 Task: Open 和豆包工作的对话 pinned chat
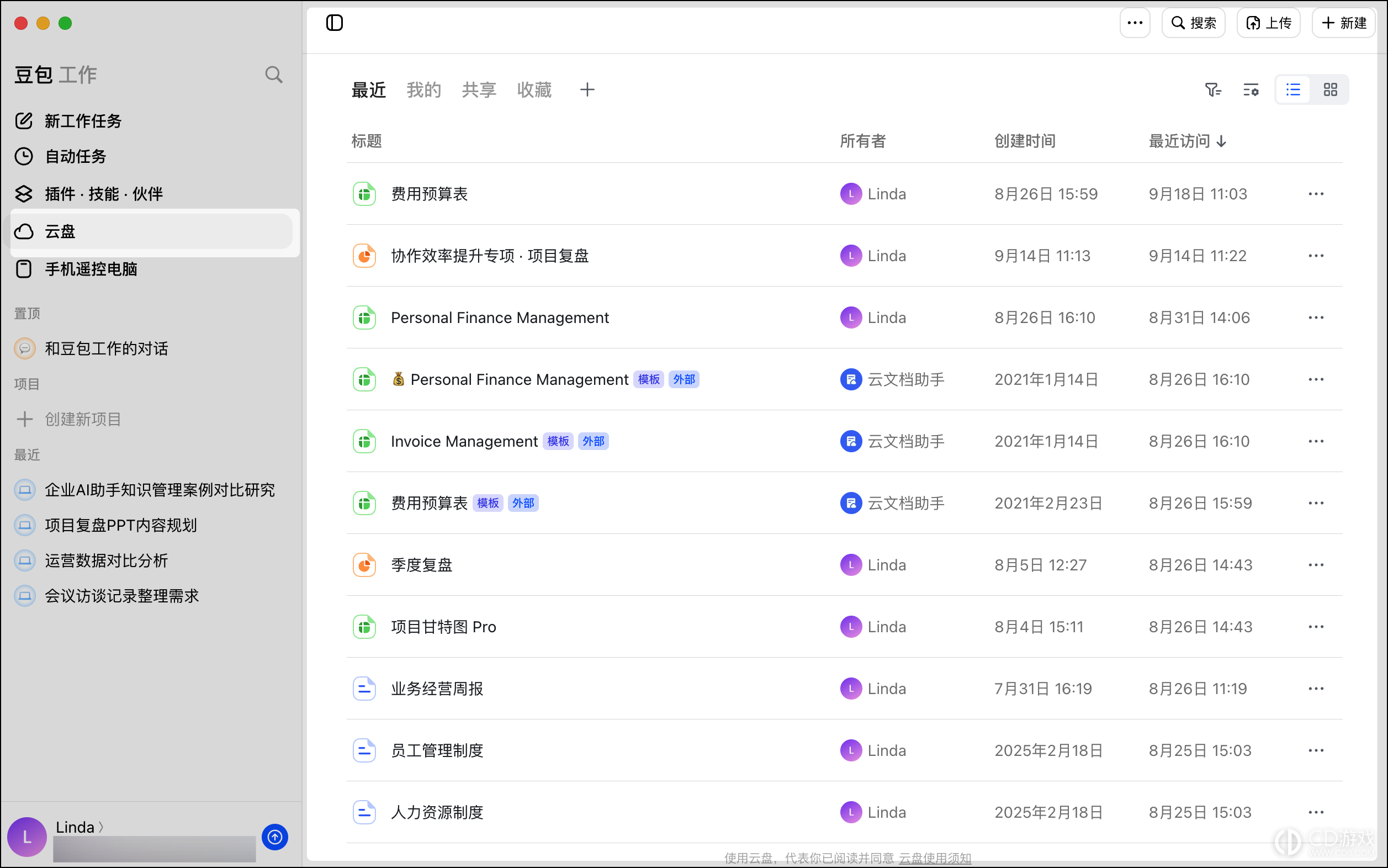coord(151,348)
